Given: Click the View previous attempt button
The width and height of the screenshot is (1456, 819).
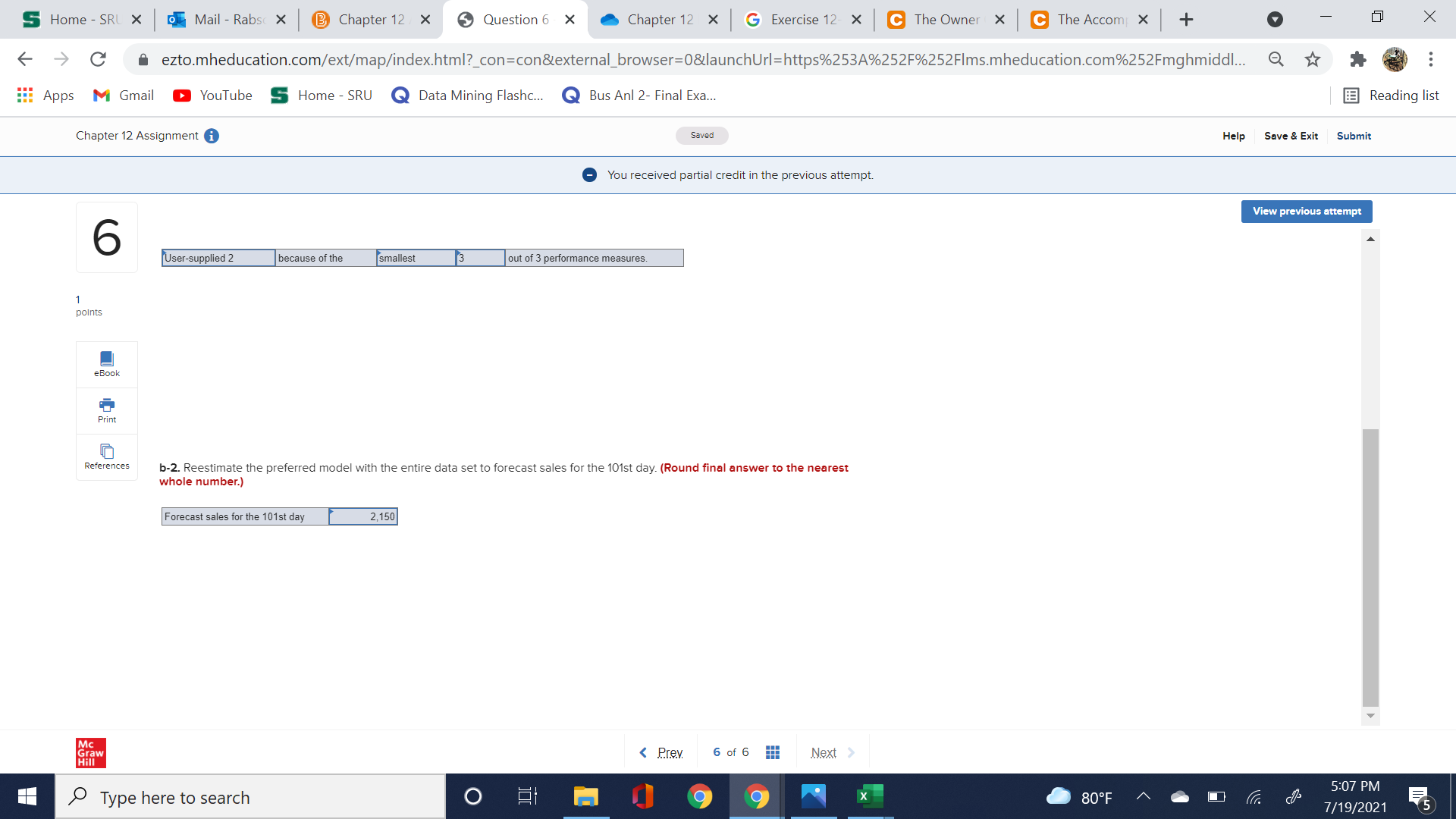Looking at the screenshot, I should pyautogui.click(x=1307, y=211).
